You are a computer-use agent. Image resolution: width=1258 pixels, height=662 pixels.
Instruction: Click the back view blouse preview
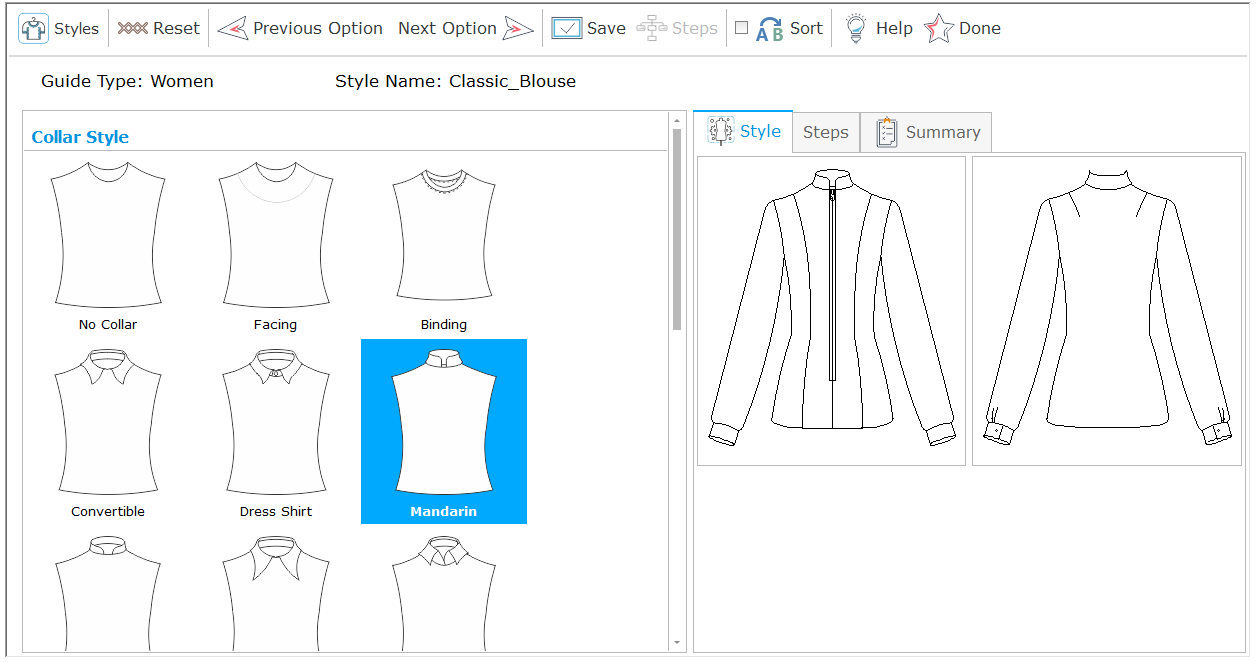pos(1107,311)
